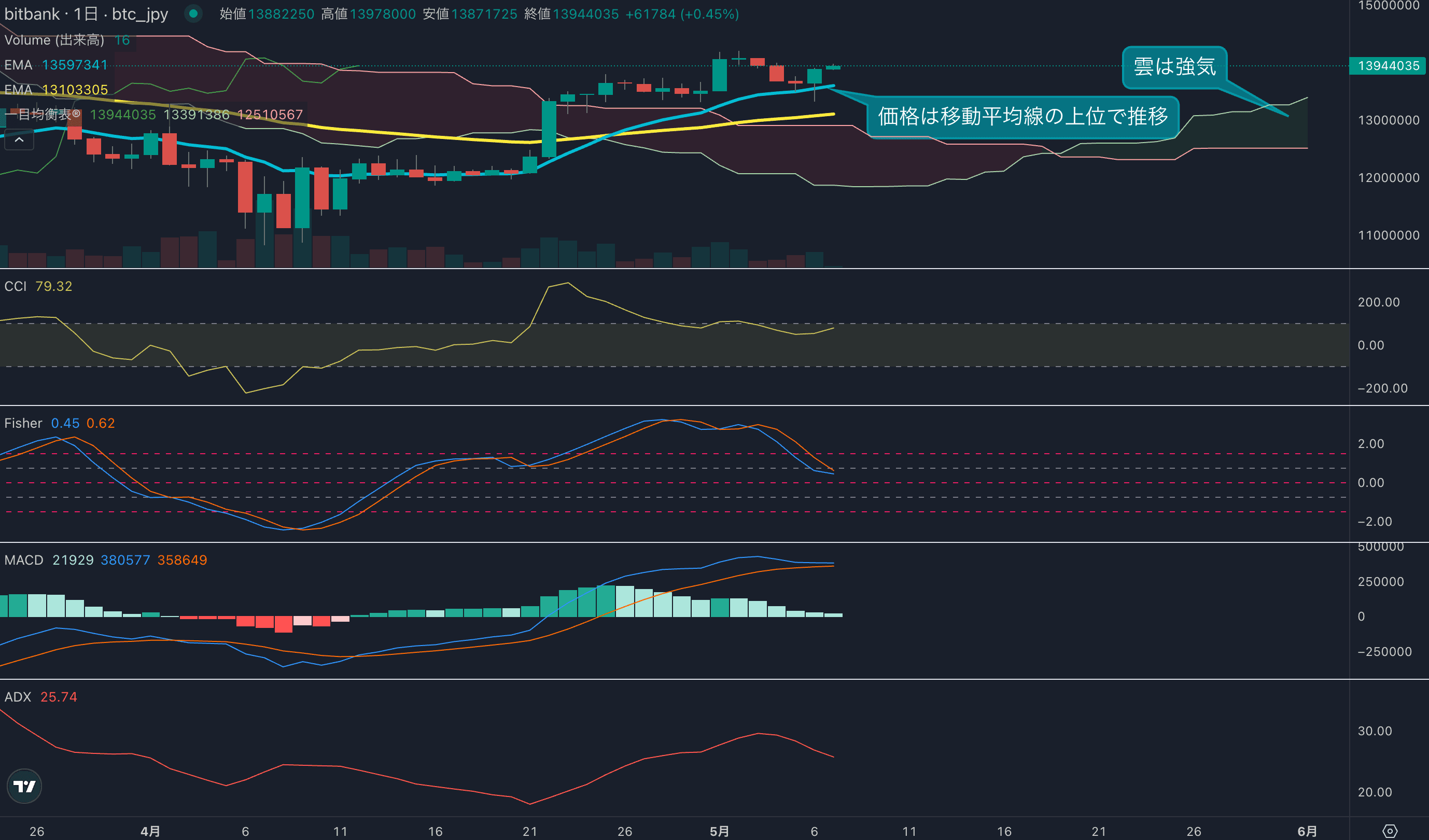Click the 6月 date on time axis
Image resolution: width=1429 pixels, height=840 pixels.
click(x=1307, y=831)
